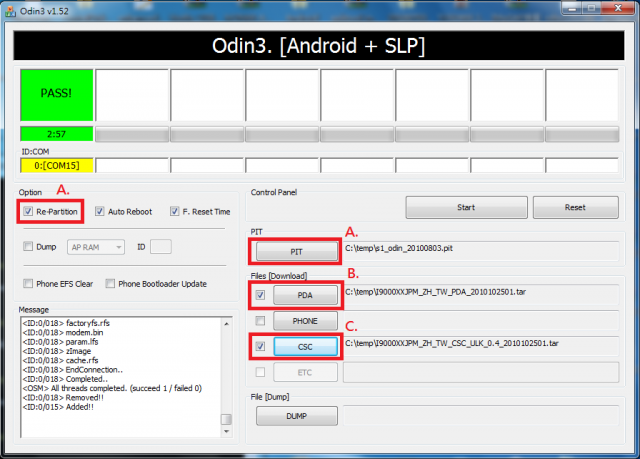
Task: Click the factoryfs.rfs log line
Action: 66,323
